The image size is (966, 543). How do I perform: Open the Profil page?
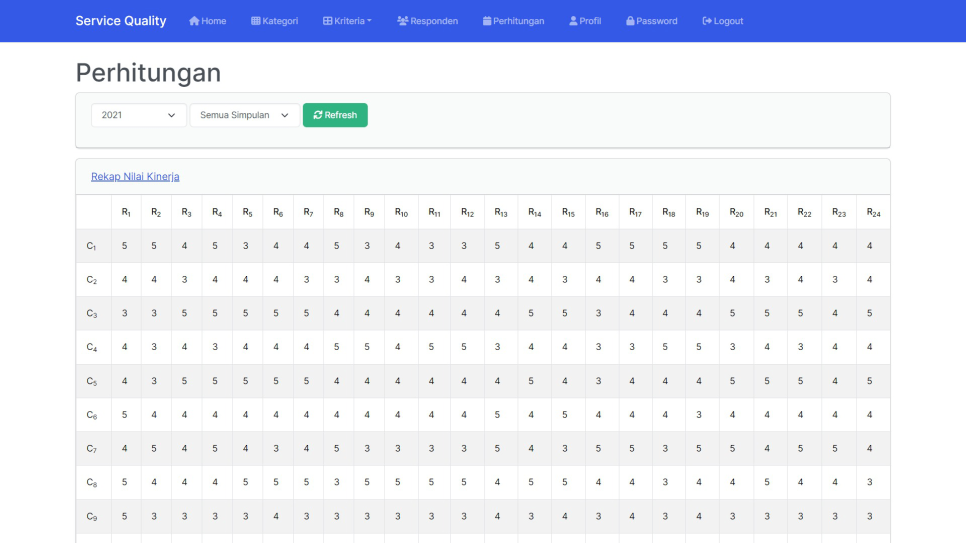point(585,21)
